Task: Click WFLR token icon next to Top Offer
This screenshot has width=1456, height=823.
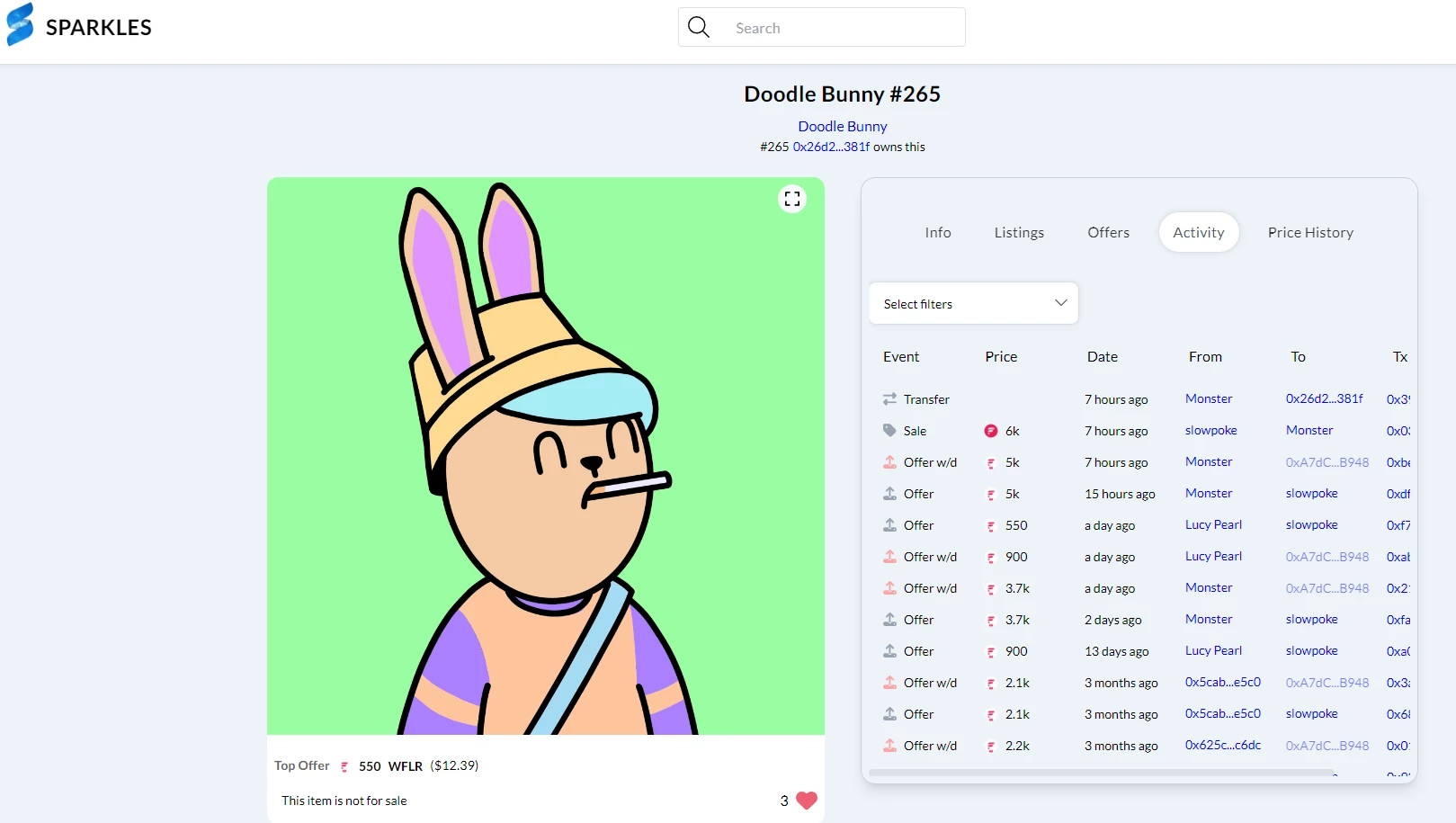Action: coord(344,766)
